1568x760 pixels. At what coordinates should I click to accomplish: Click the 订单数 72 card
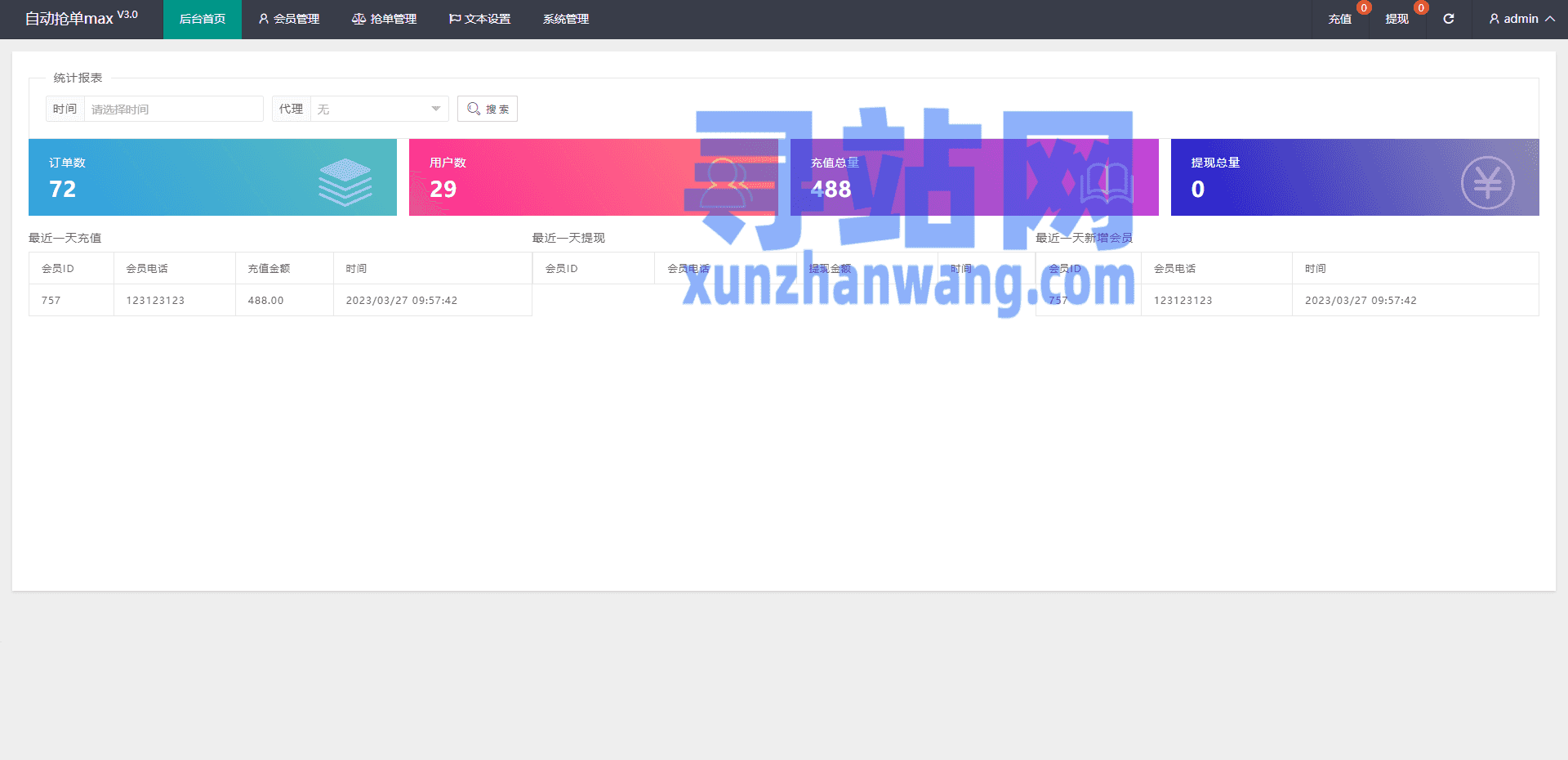pyautogui.click(x=212, y=177)
